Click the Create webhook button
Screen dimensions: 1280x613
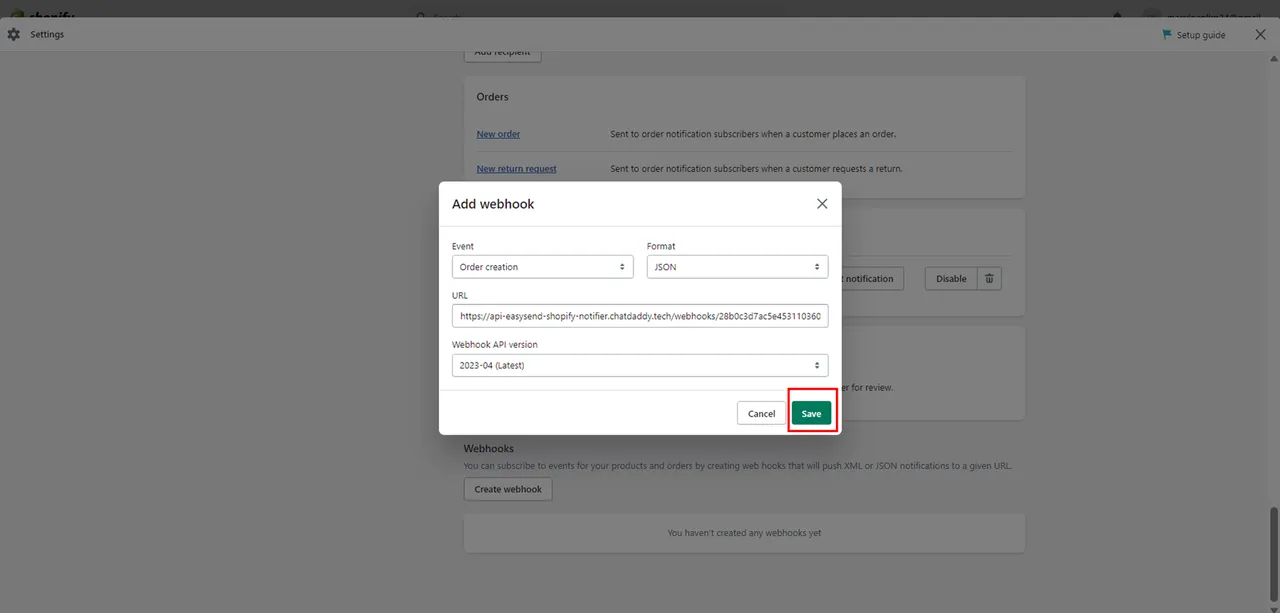(x=508, y=490)
